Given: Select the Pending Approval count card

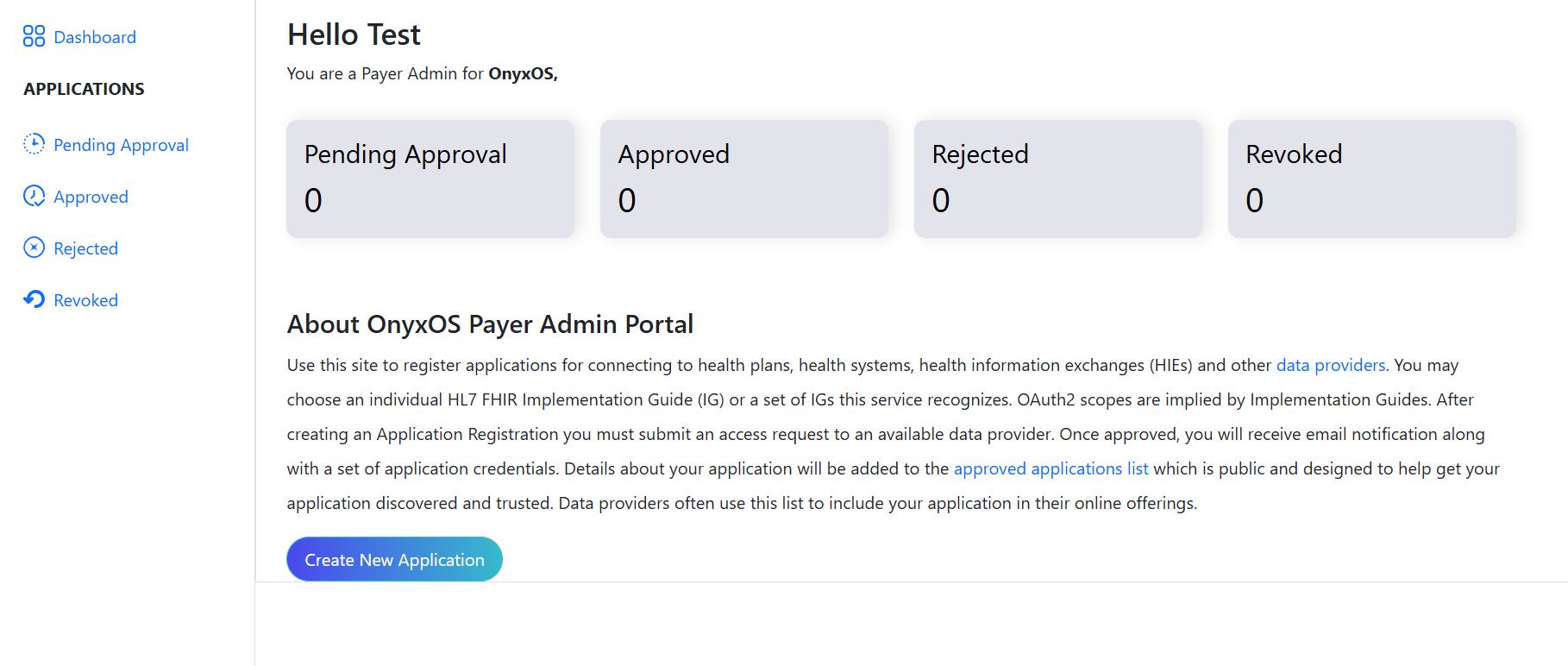Looking at the screenshot, I should tap(430, 179).
